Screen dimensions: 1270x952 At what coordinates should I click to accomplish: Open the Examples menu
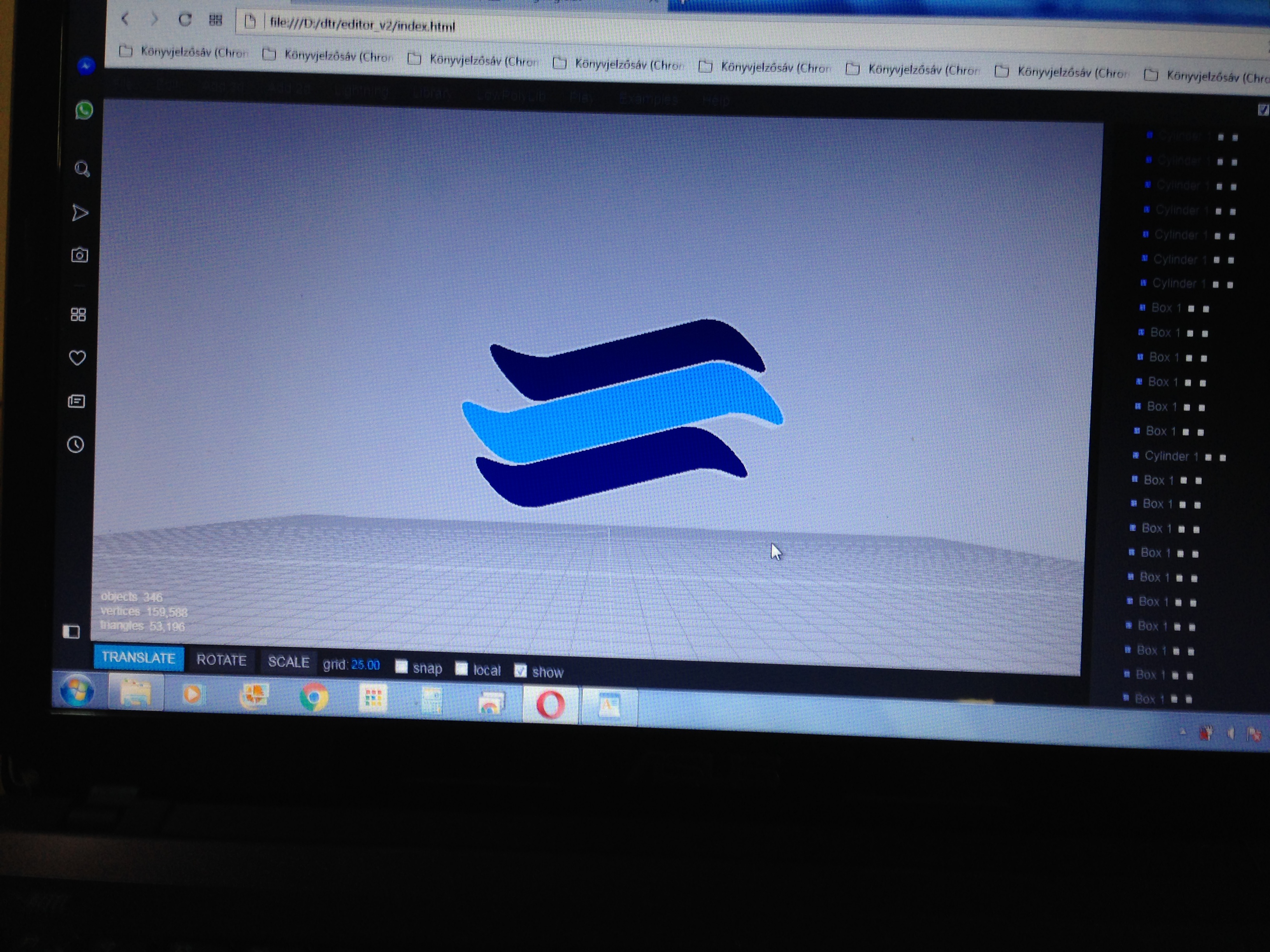coord(648,99)
